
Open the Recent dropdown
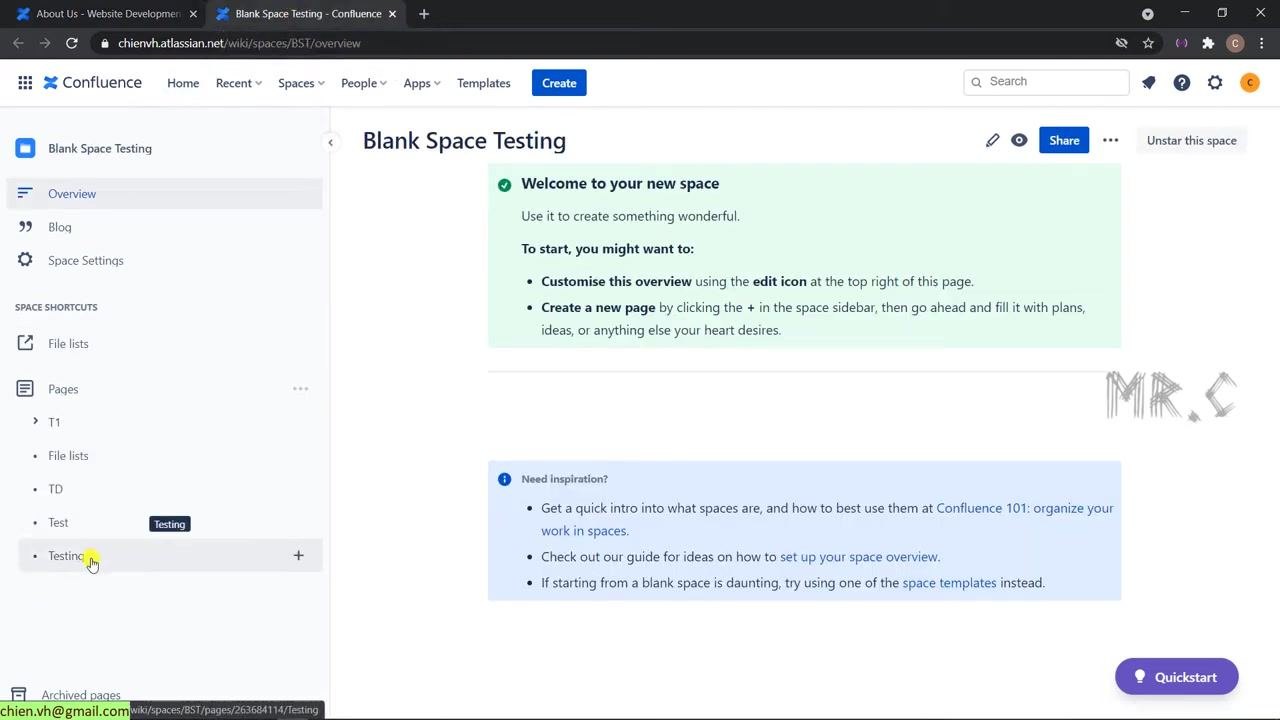238,83
